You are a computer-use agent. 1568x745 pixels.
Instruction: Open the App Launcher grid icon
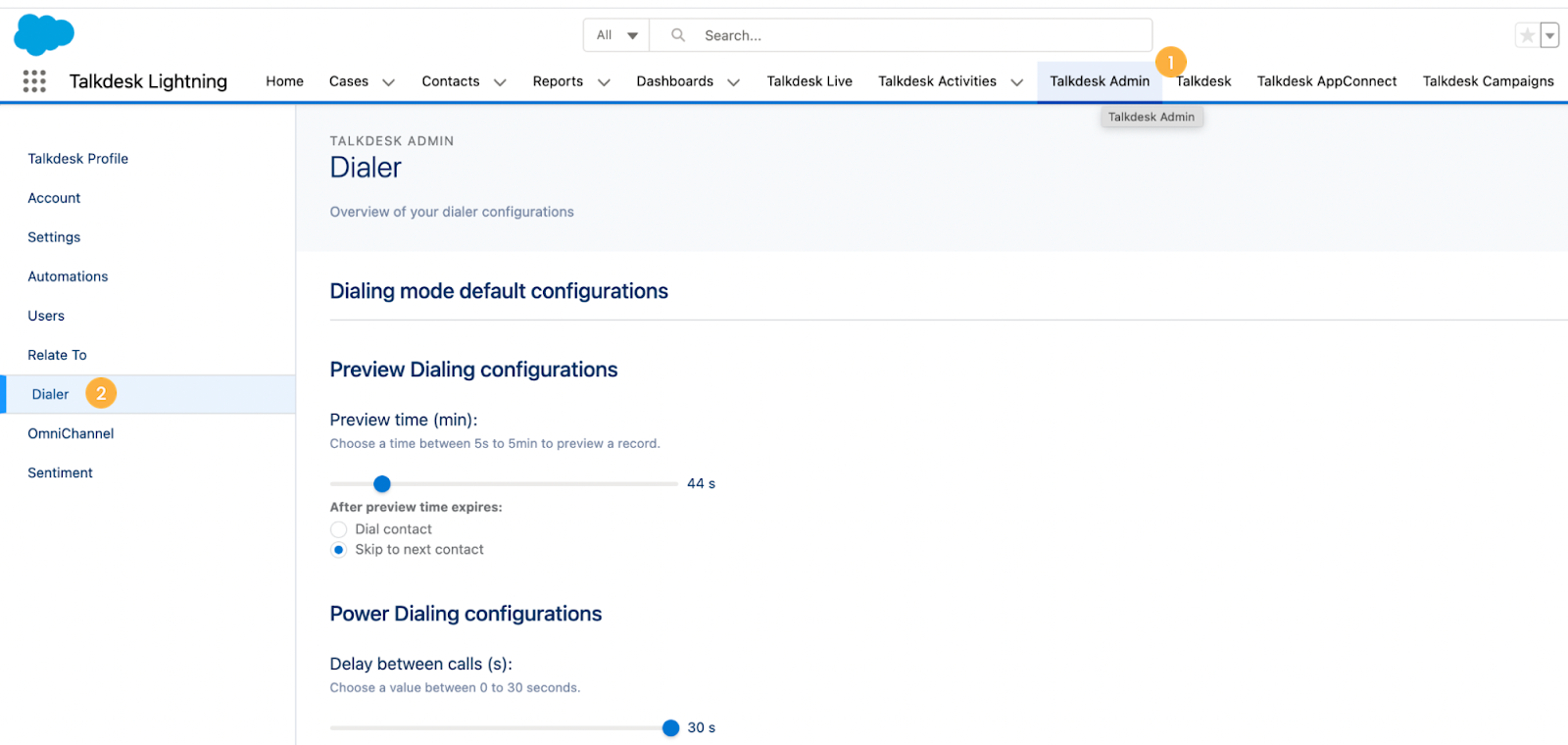coord(34,81)
